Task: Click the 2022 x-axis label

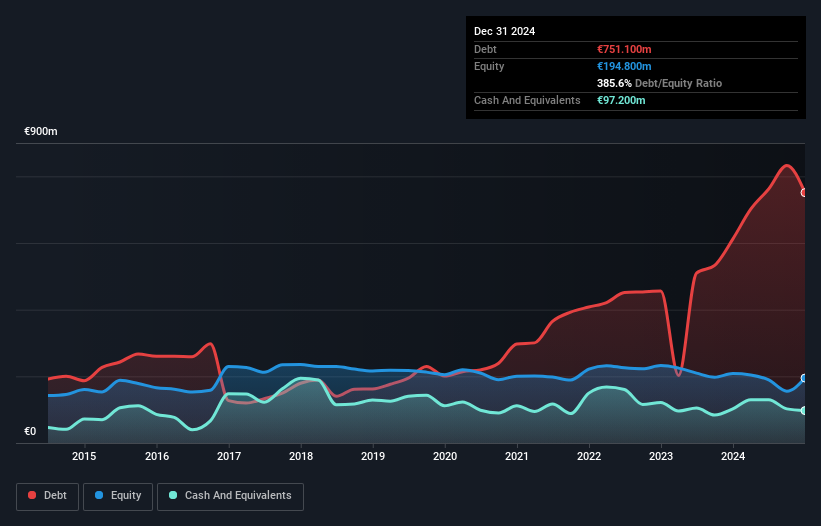Action: (589, 456)
